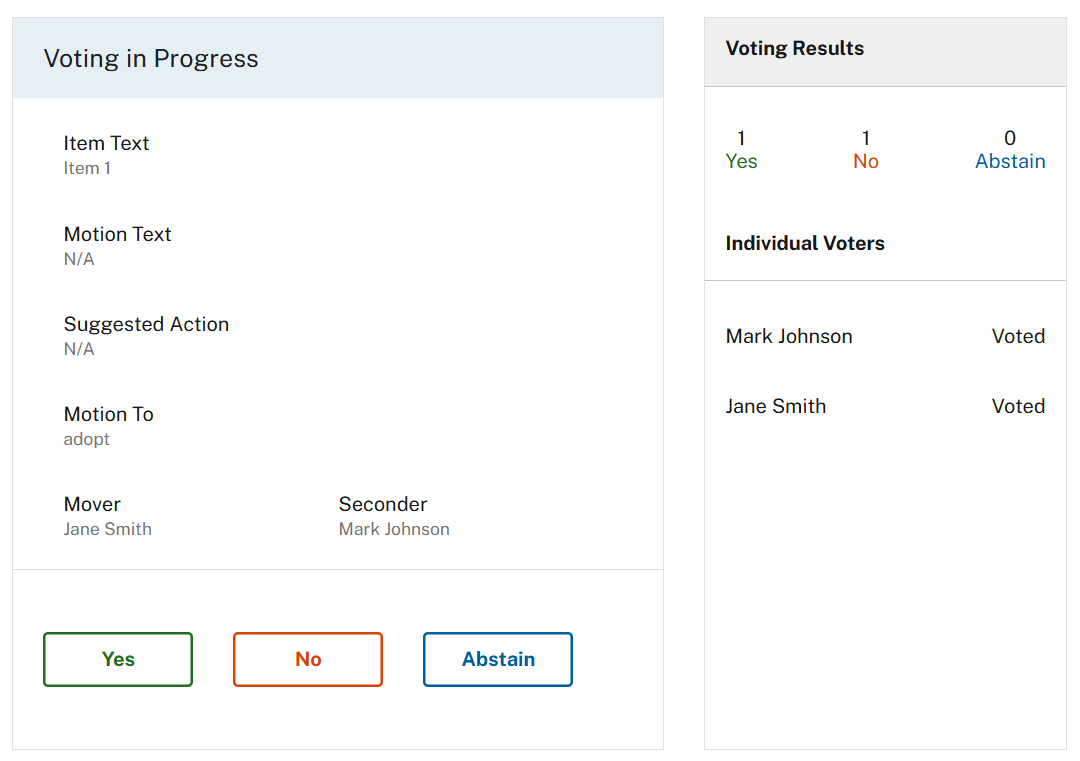Select the Voting in Progress header
1080x761 pixels.
coord(151,58)
